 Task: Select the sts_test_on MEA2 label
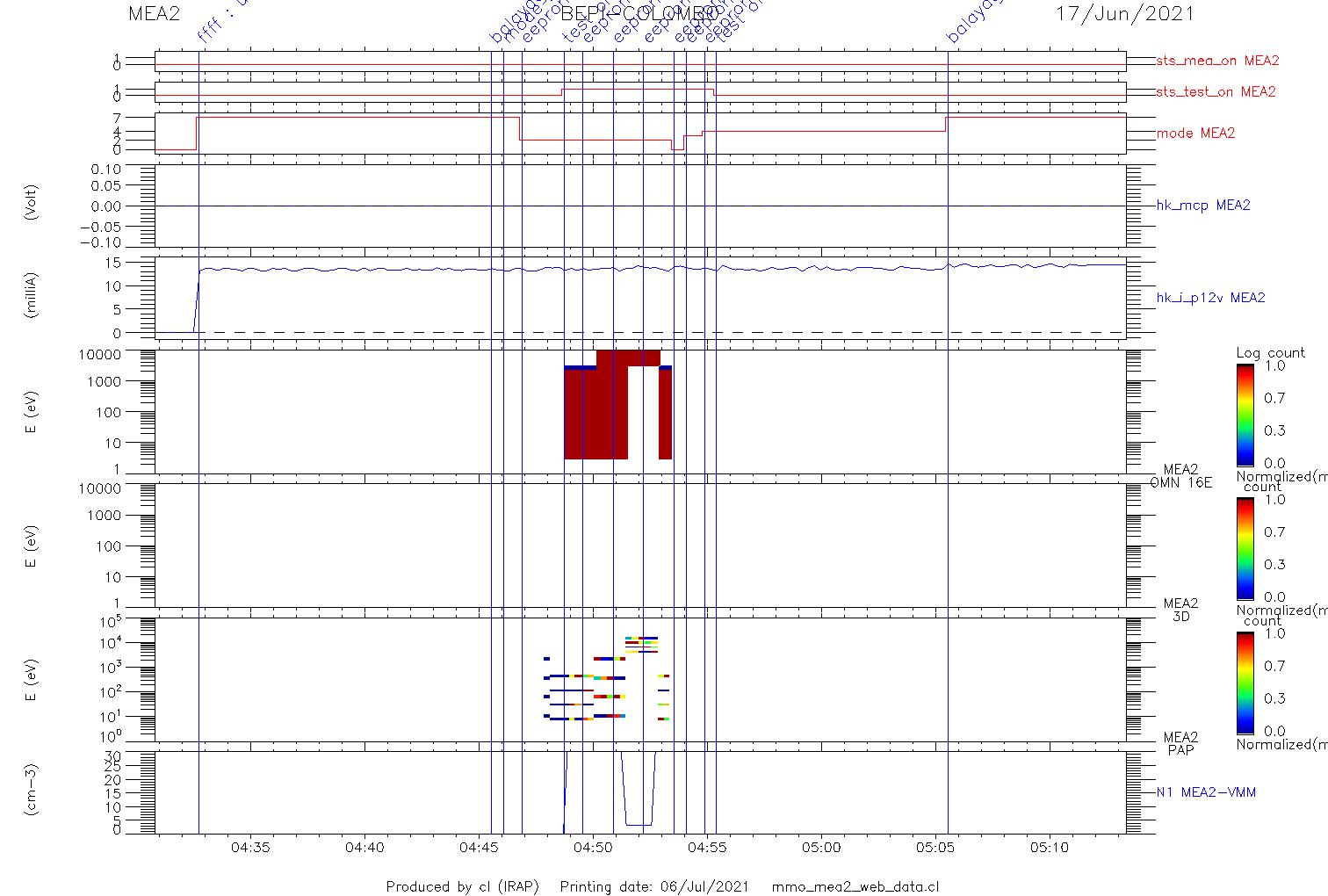[x=1216, y=91]
